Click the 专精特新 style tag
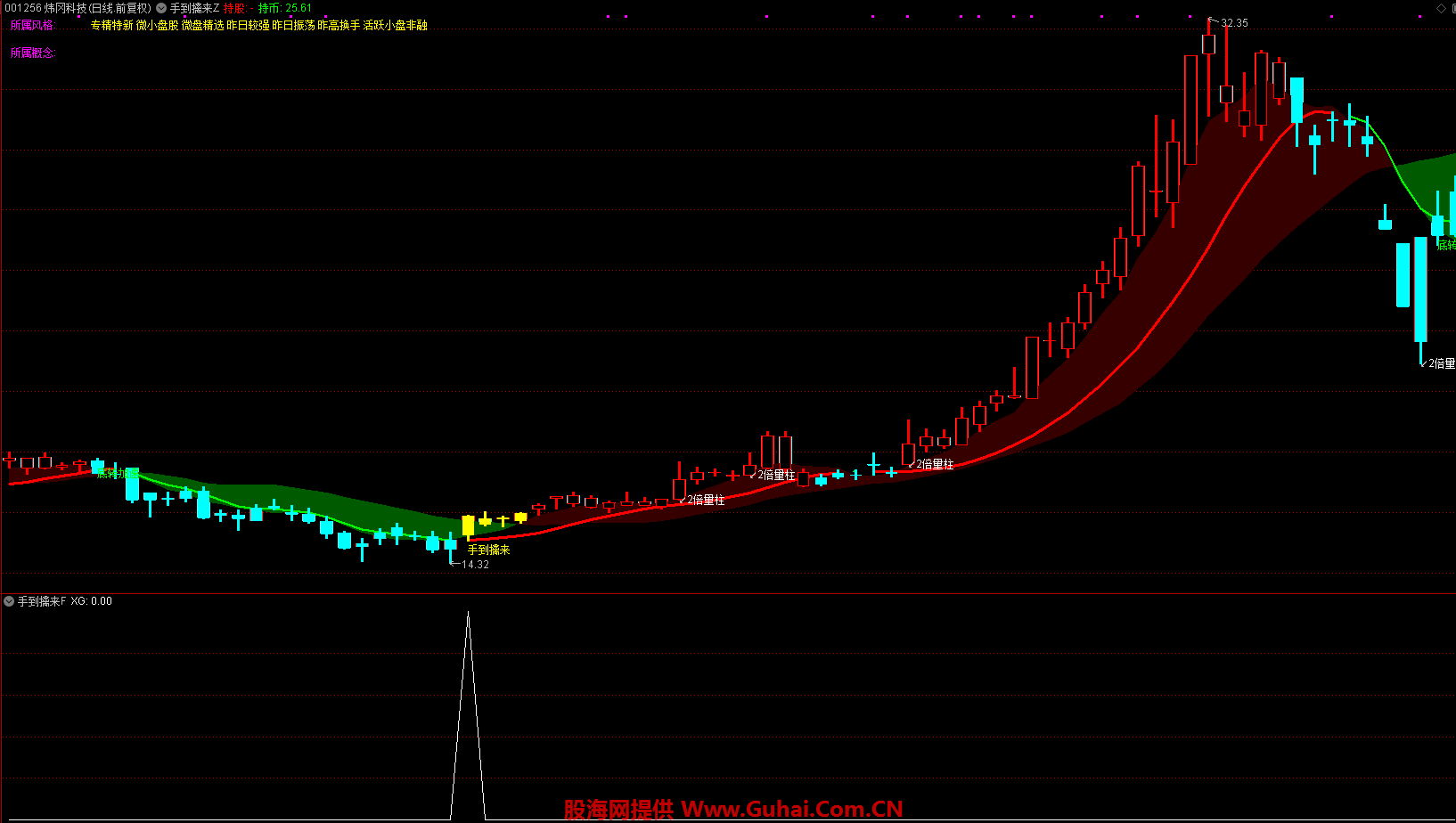 pos(111,25)
